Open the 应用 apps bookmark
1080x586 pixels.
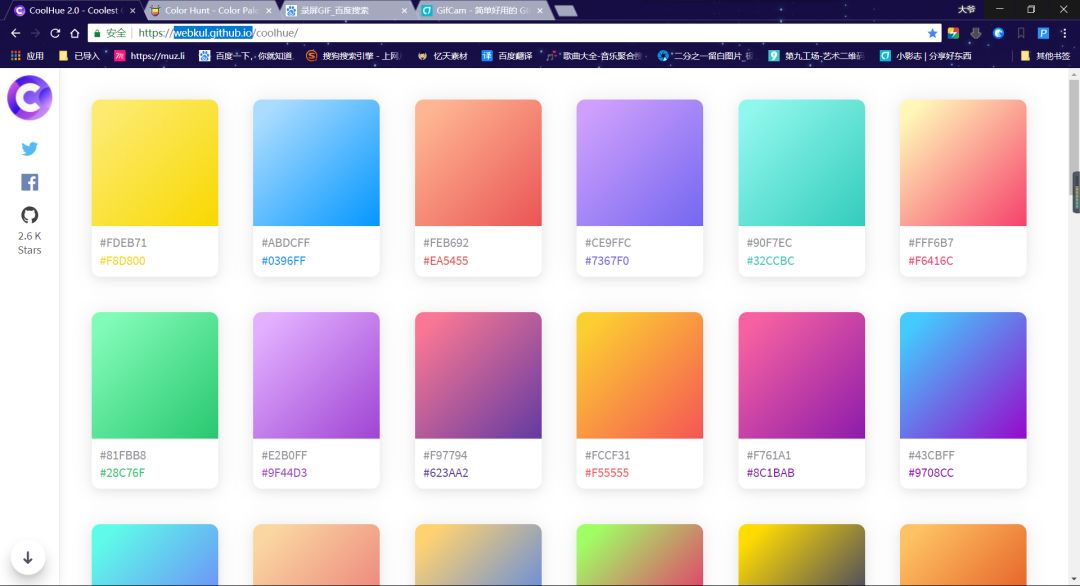[x=27, y=56]
